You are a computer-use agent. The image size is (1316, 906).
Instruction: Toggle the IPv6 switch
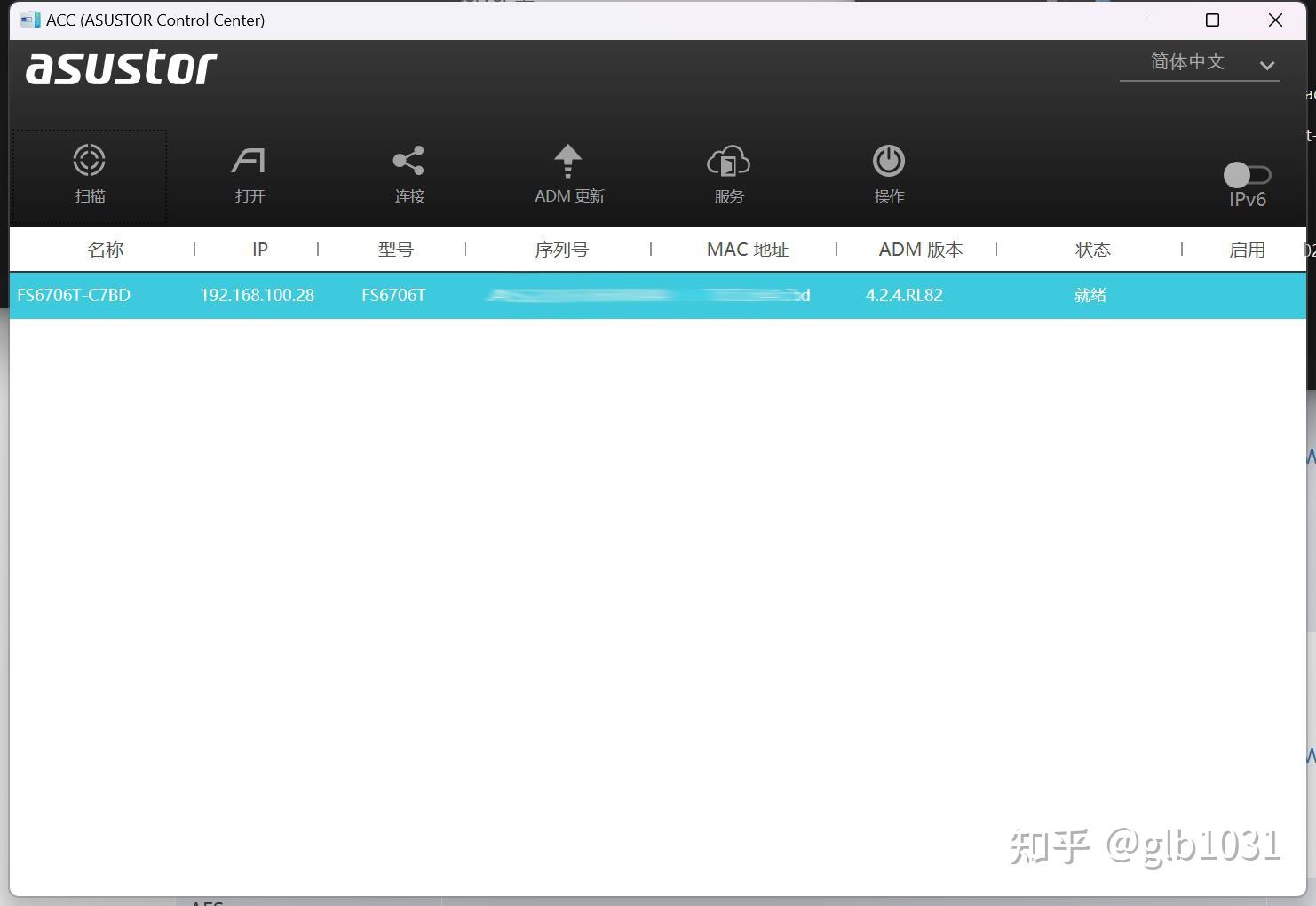pos(1247,174)
